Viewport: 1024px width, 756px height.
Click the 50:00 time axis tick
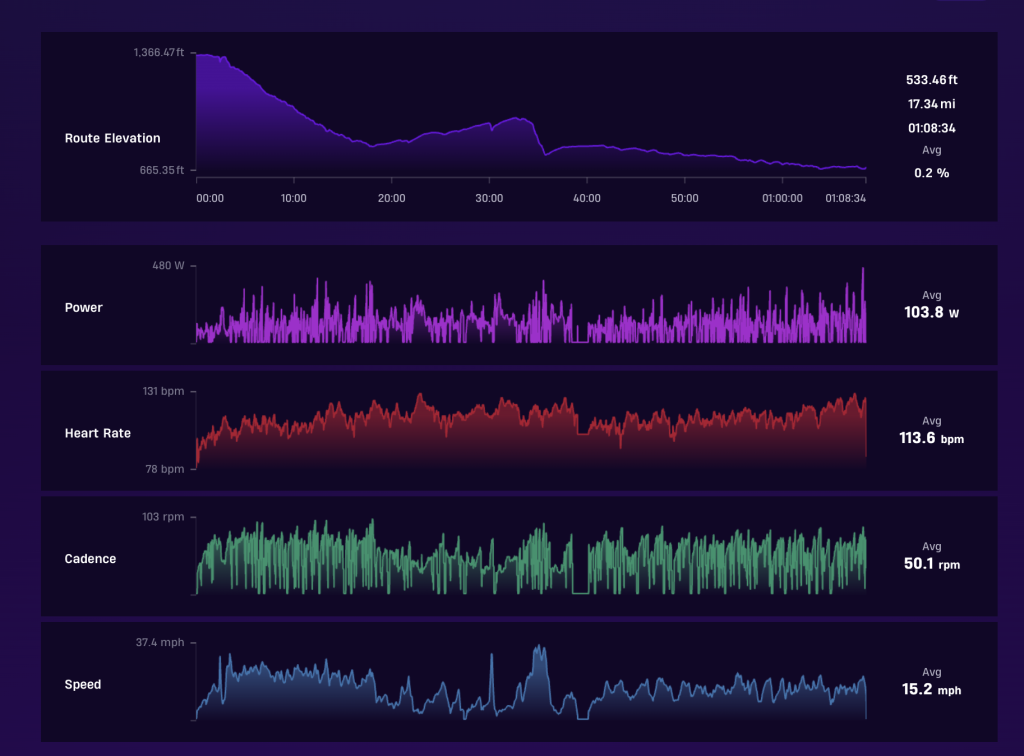pyautogui.click(x=684, y=198)
